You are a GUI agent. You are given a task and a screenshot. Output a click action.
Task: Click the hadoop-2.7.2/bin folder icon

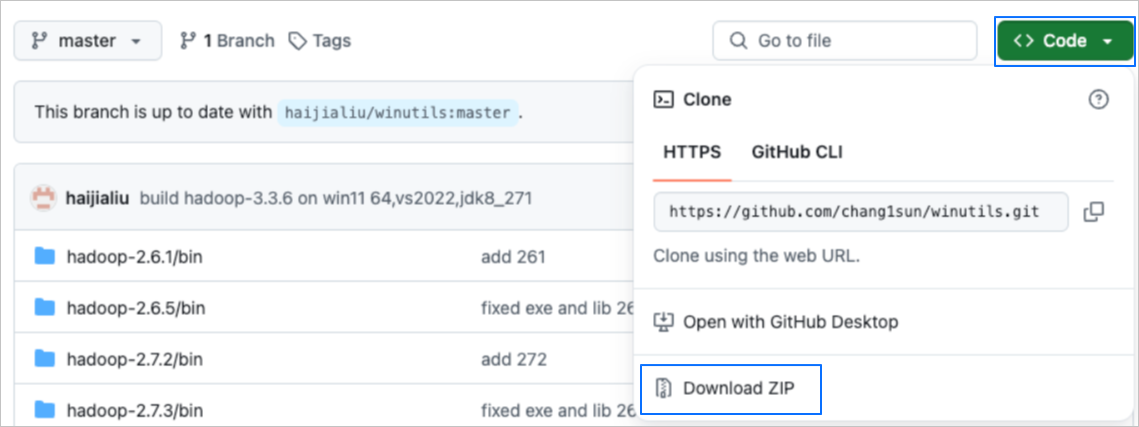click(44, 358)
